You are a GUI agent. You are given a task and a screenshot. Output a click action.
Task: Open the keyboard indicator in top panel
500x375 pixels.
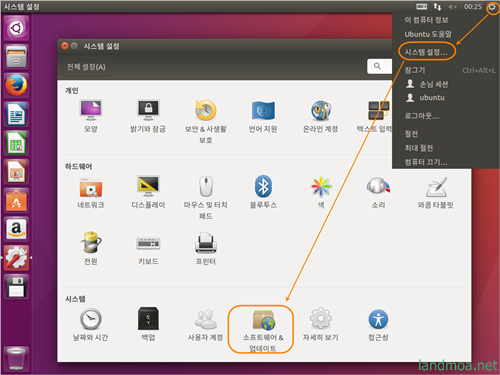422,7
